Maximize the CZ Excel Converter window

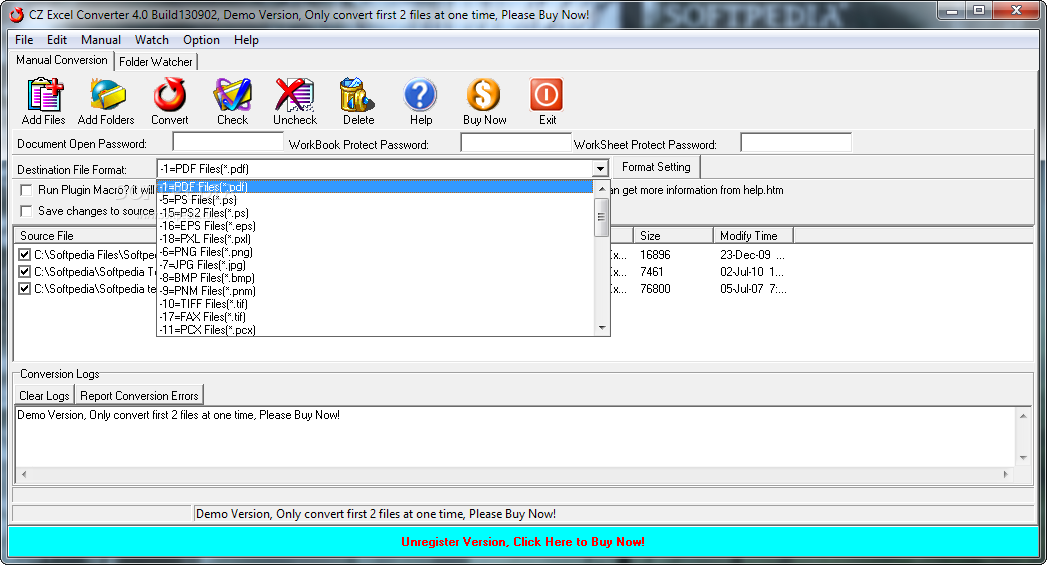(x=979, y=11)
